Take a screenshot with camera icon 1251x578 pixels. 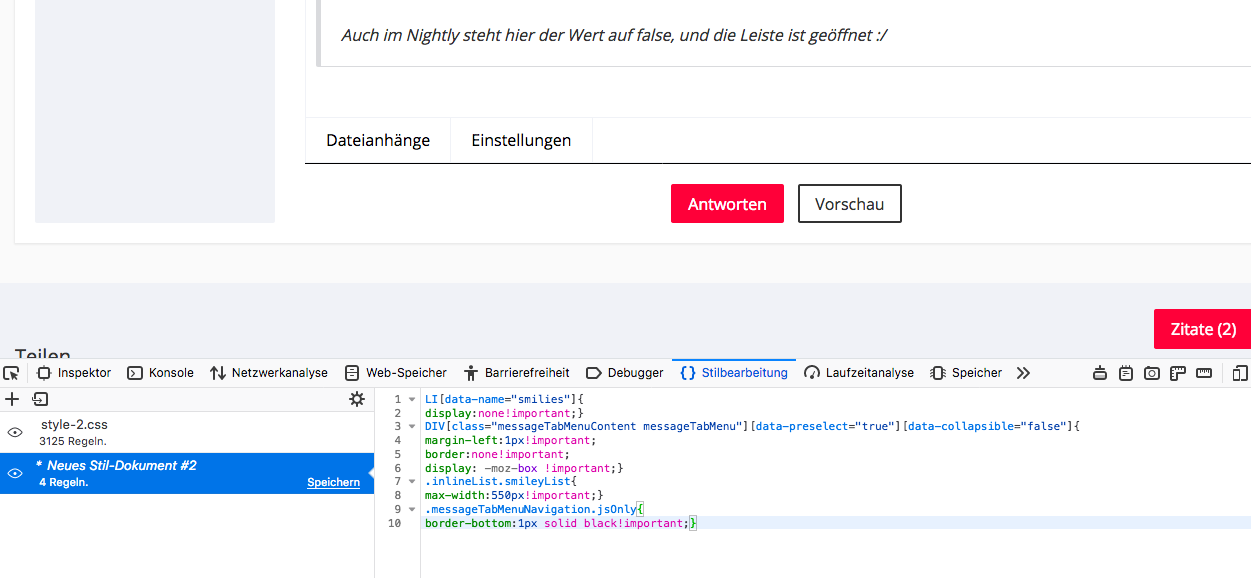coord(1152,373)
